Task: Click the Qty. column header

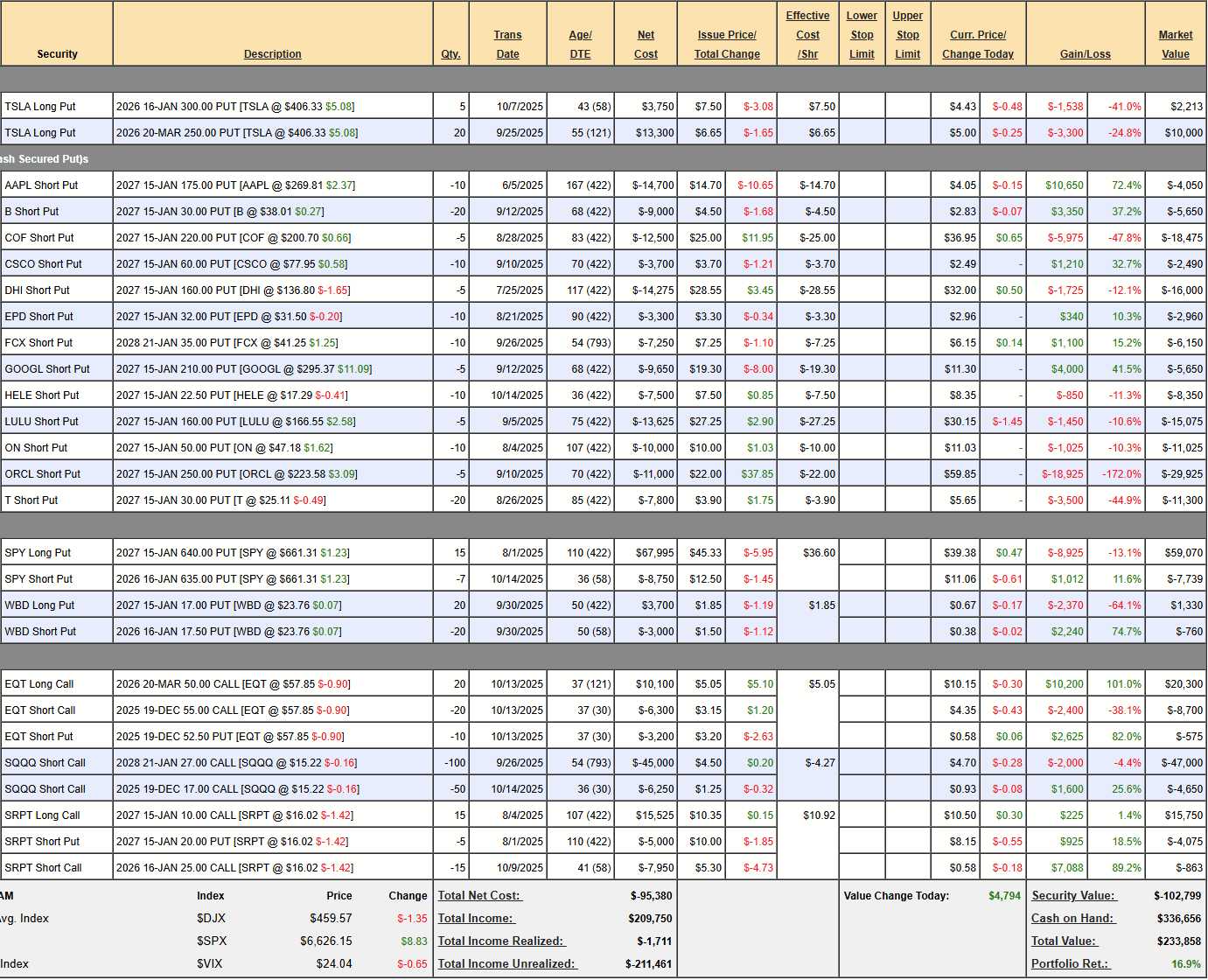Action: pyautogui.click(x=450, y=54)
